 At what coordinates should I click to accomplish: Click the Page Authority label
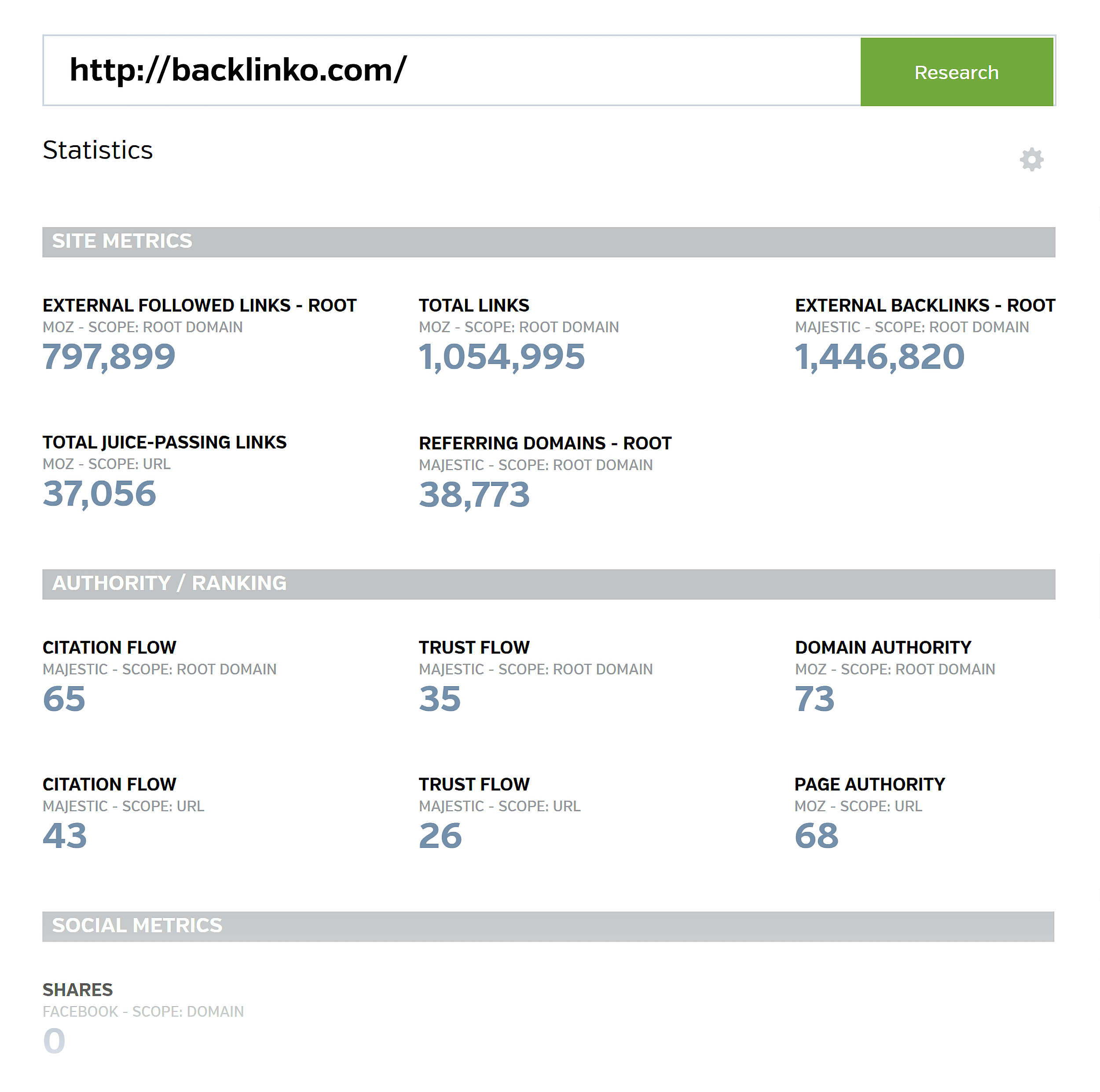coord(869,784)
